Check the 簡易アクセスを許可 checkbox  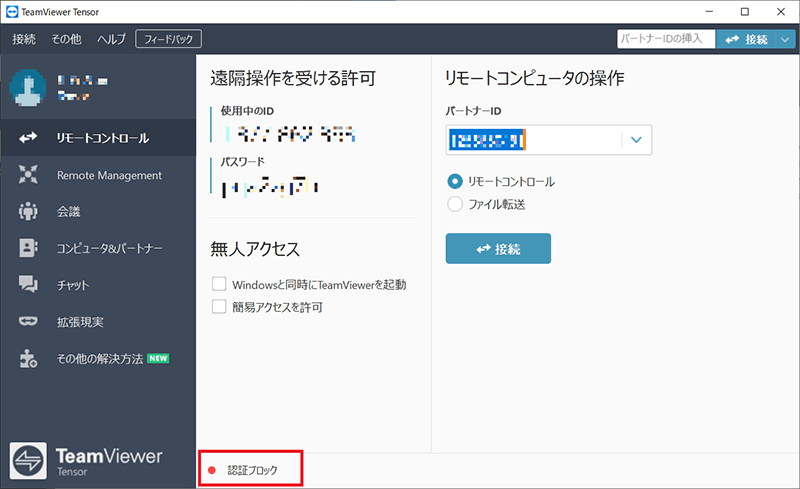pos(219,307)
